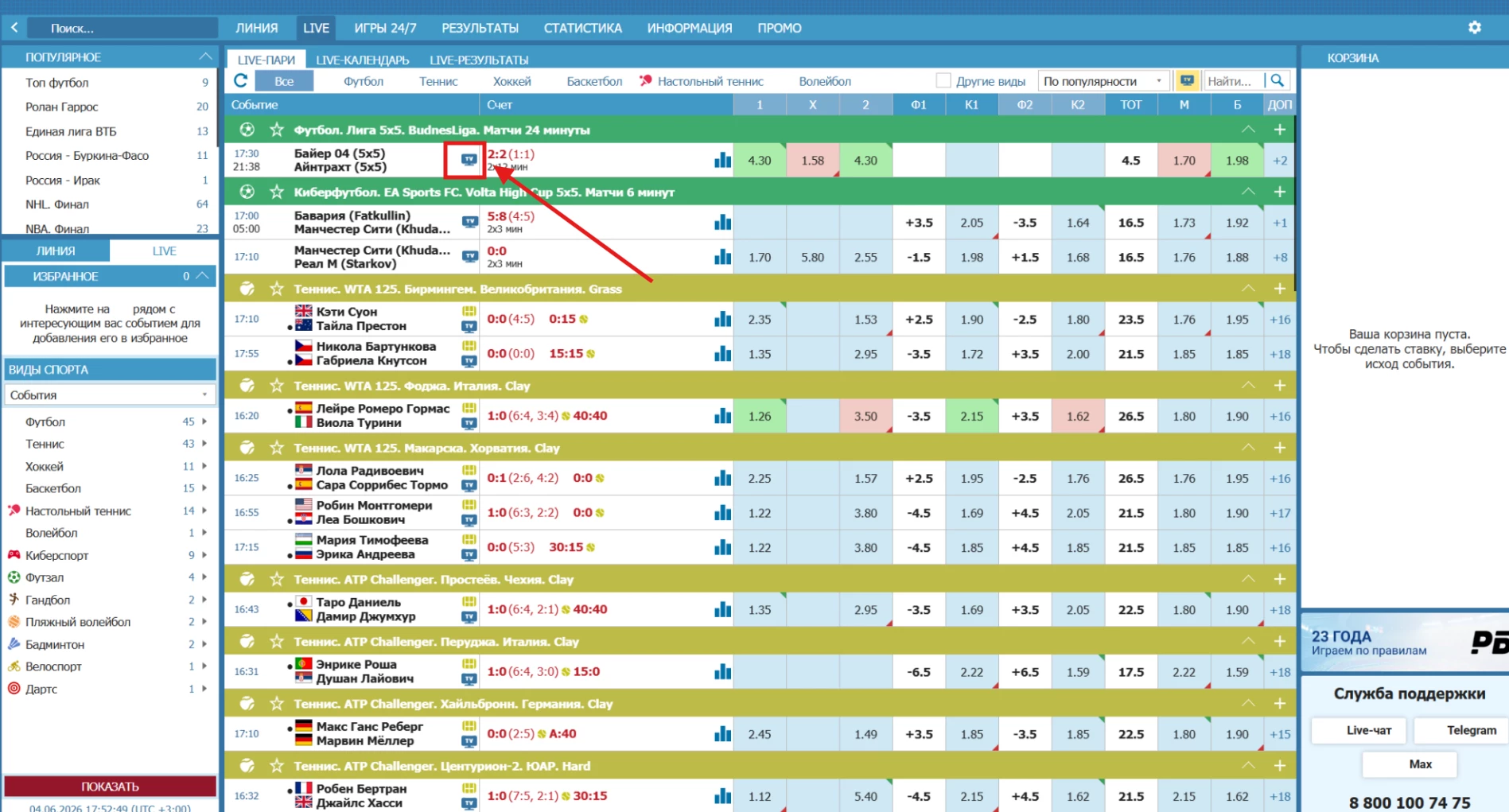Refresh the live events list

click(x=240, y=80)
